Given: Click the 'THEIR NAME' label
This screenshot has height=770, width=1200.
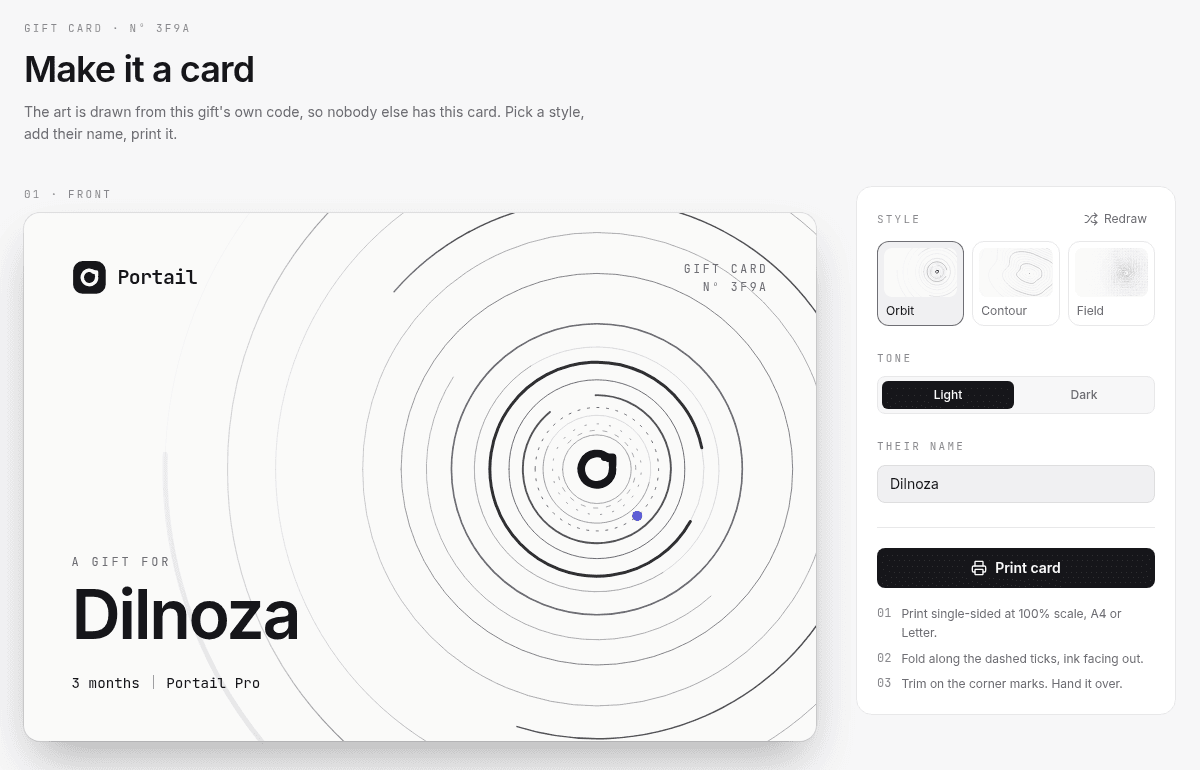Looking at the screenshot, I should 921,446.
